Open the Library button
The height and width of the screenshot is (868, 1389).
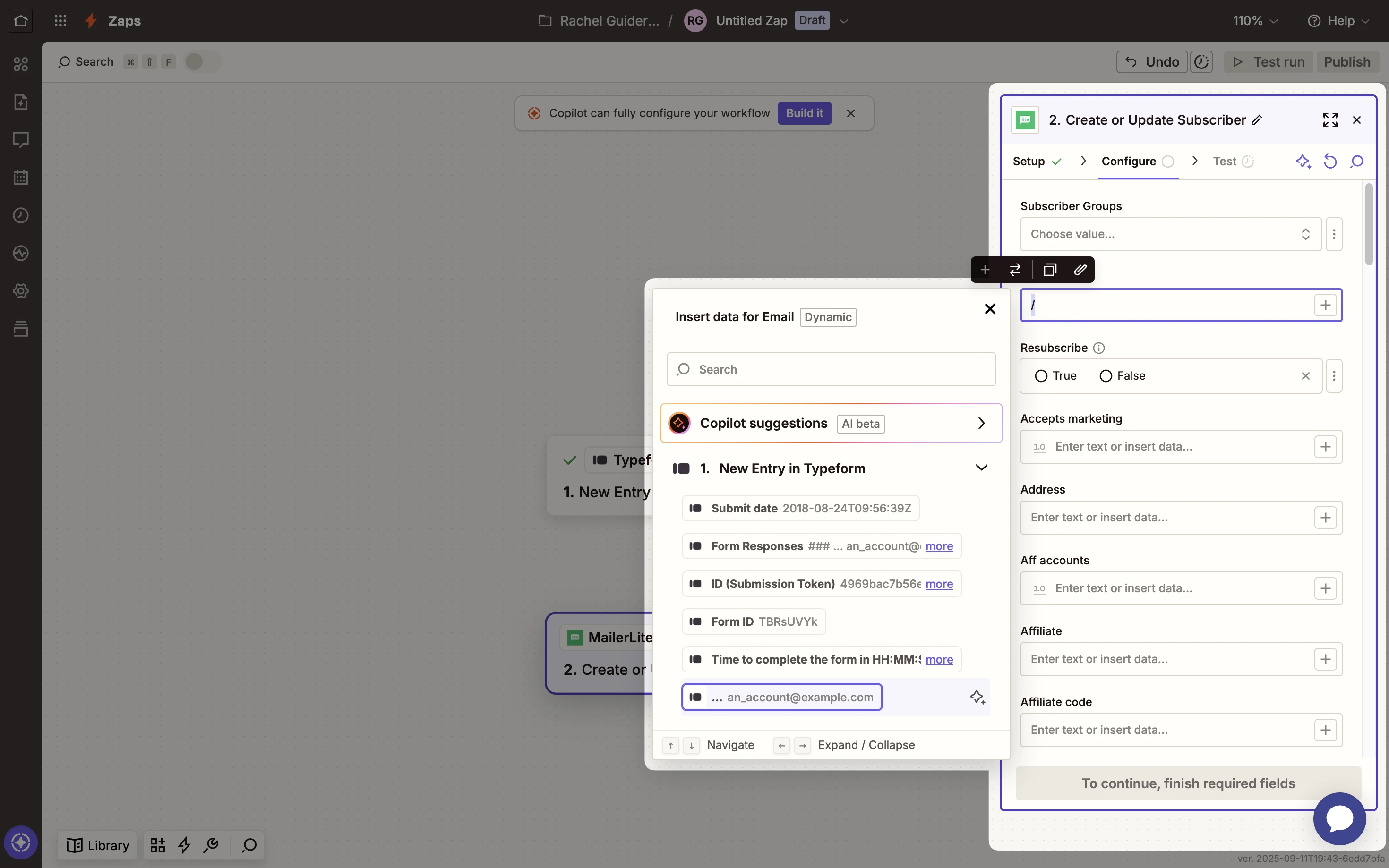98,845
